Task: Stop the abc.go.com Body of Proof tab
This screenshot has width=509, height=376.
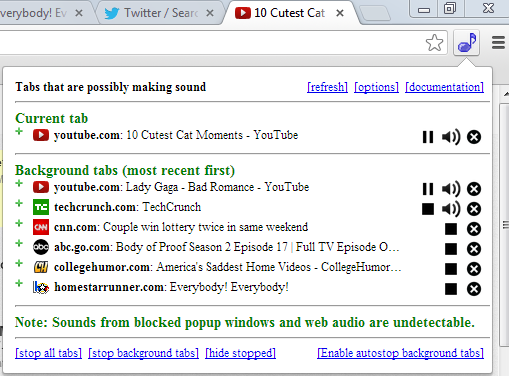Action: (451, 249)
